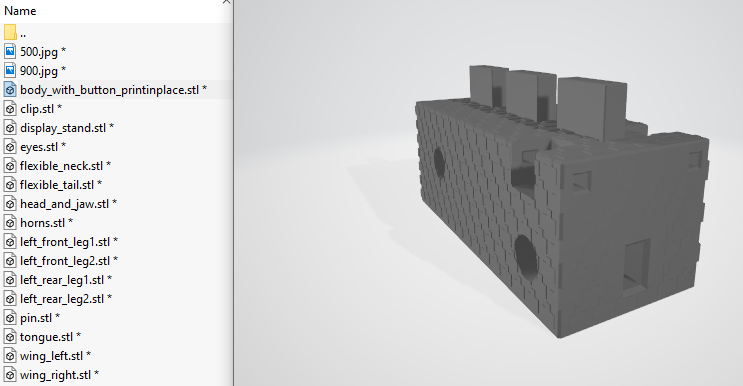Click the head_and_jaw.stl file icon
The width and height of the screenshot is (743, 386).
[10, 203]
